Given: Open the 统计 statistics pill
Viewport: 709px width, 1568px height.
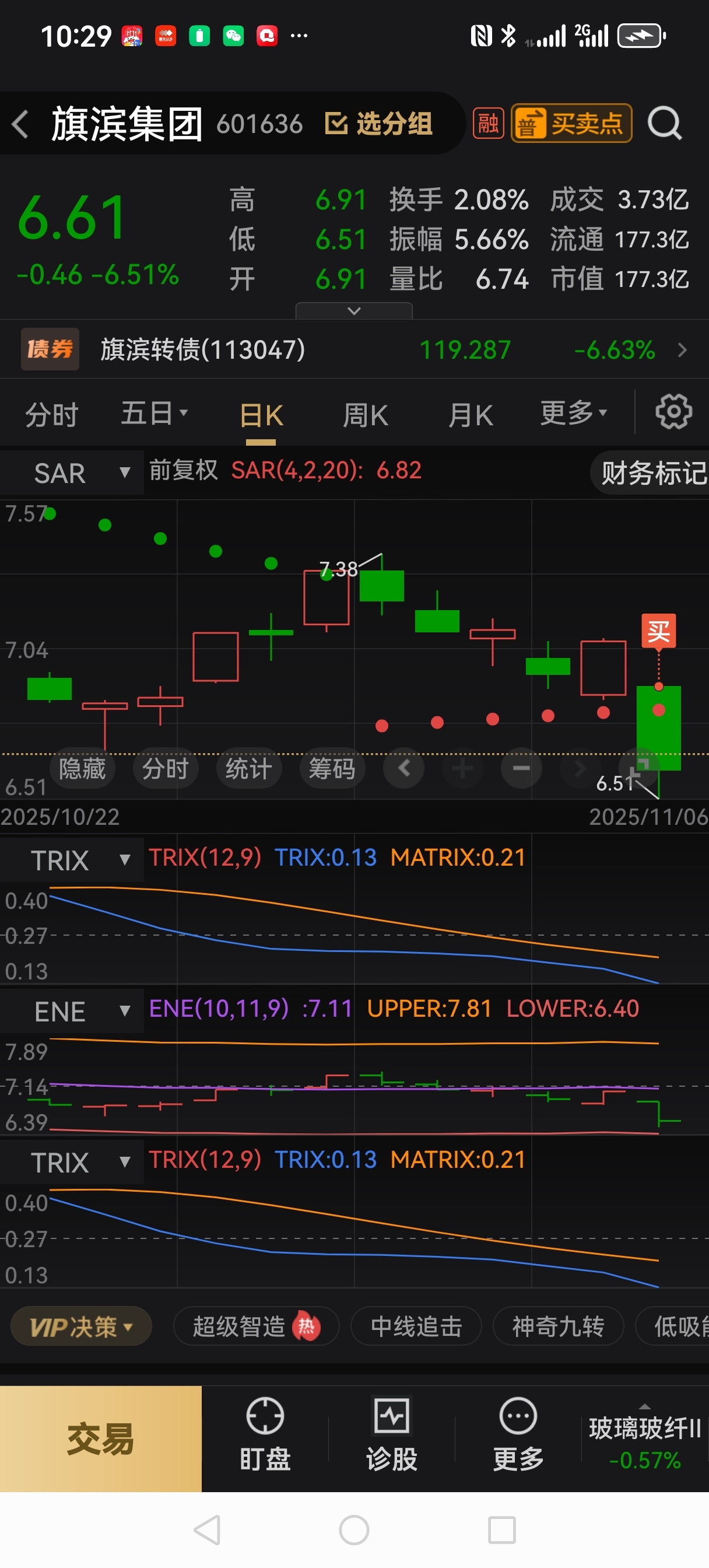Looking at the screenshot, I should (x=248, y=769).
